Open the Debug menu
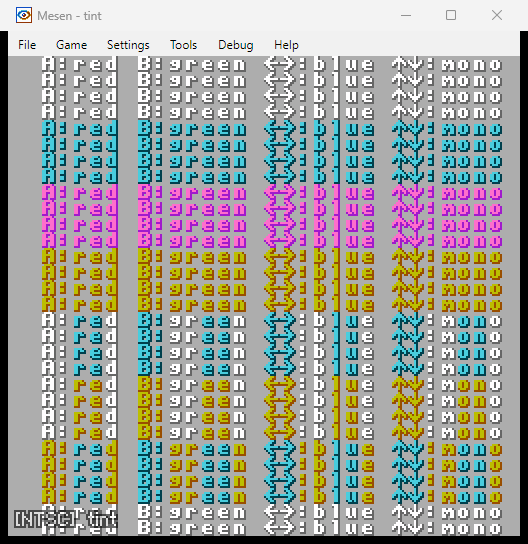The width and height of the screenshot is (528, 544). click(x=236, y=45)
